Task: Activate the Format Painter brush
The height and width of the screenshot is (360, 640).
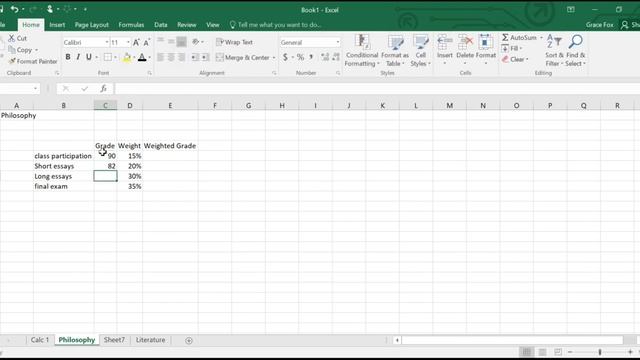Action: pos(33,61)
